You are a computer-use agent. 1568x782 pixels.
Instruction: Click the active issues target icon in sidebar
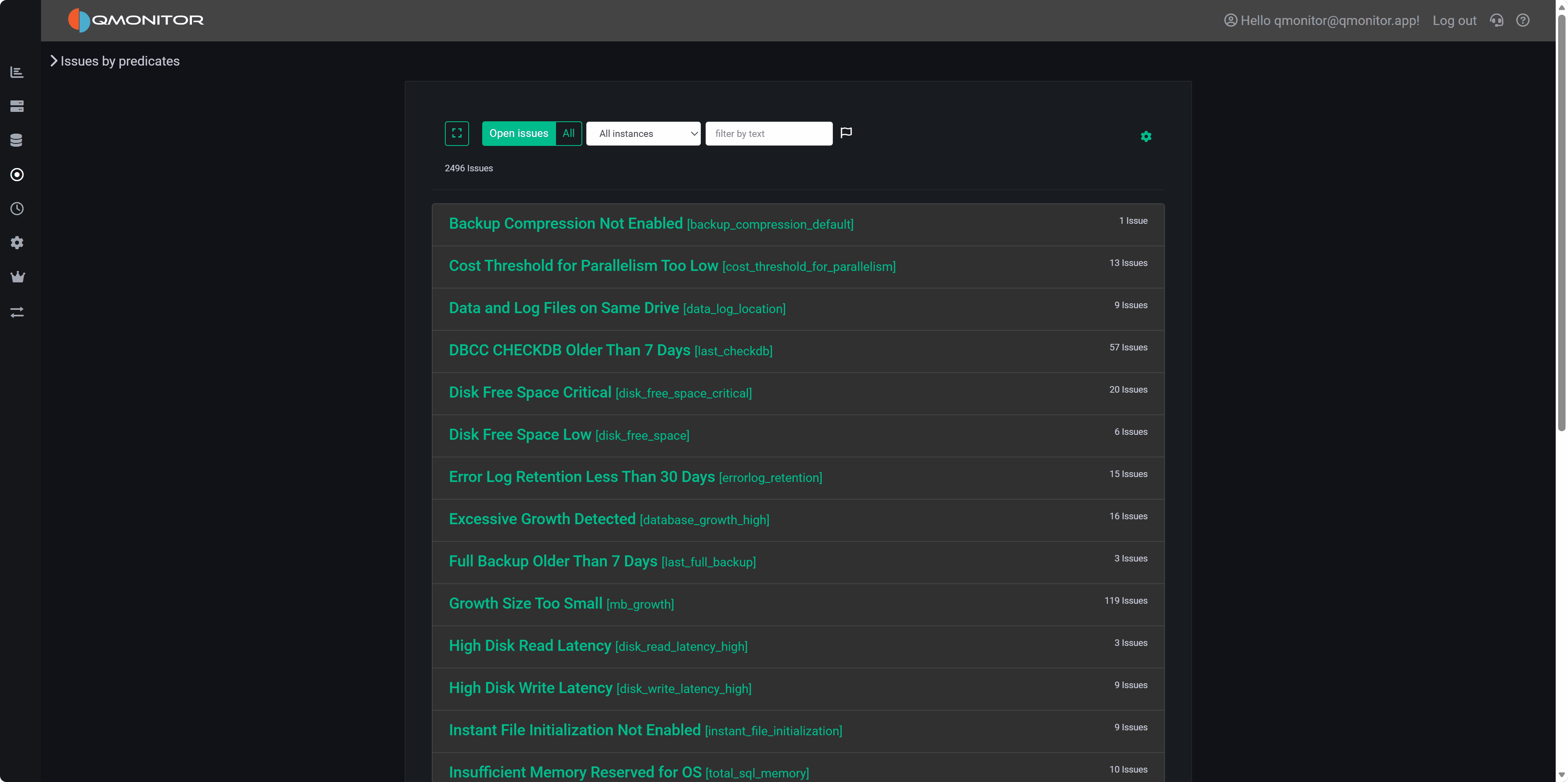pos(17,175)
